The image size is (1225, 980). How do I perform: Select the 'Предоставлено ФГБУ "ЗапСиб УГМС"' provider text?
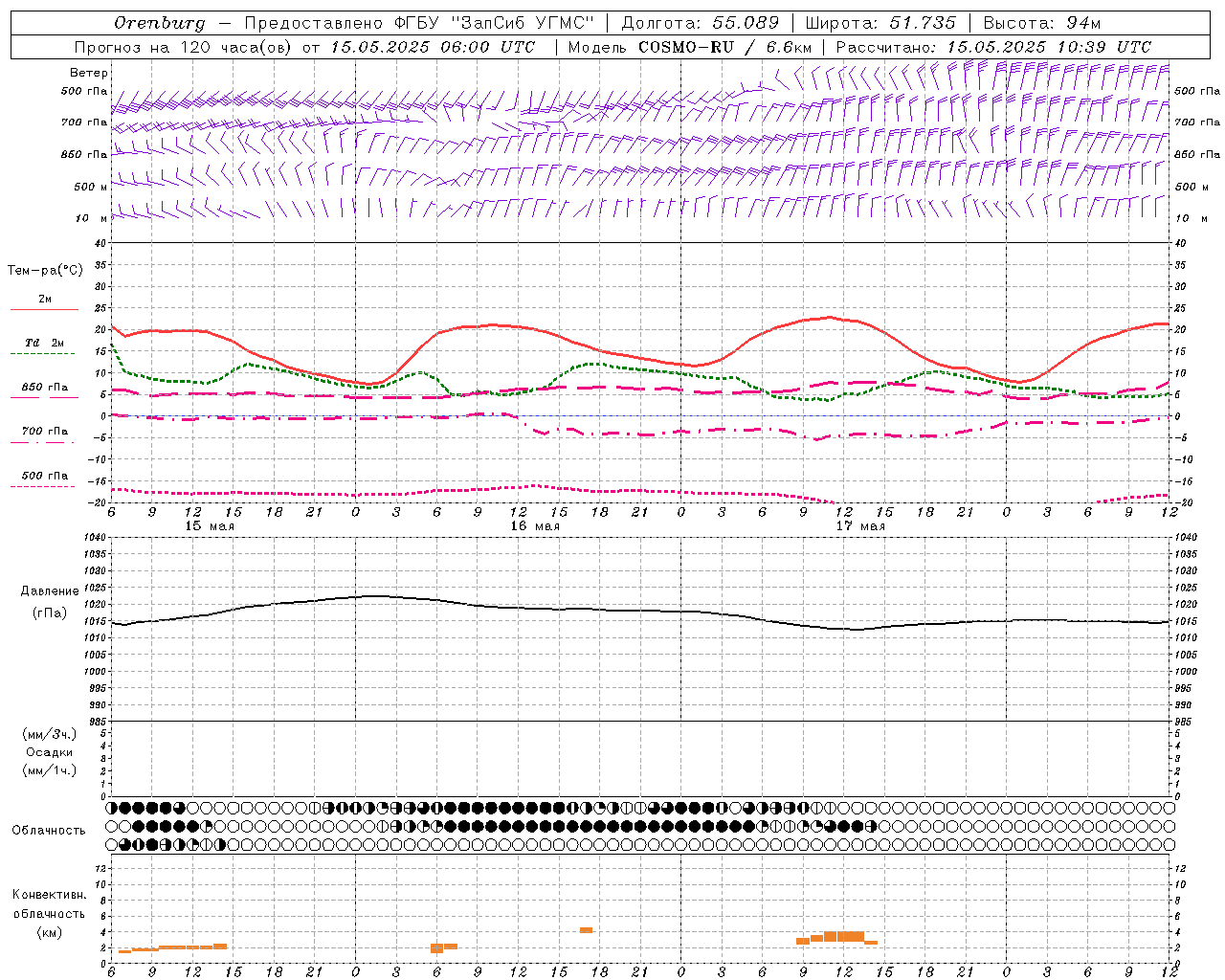pyautogui.click(x=419, y=23)
